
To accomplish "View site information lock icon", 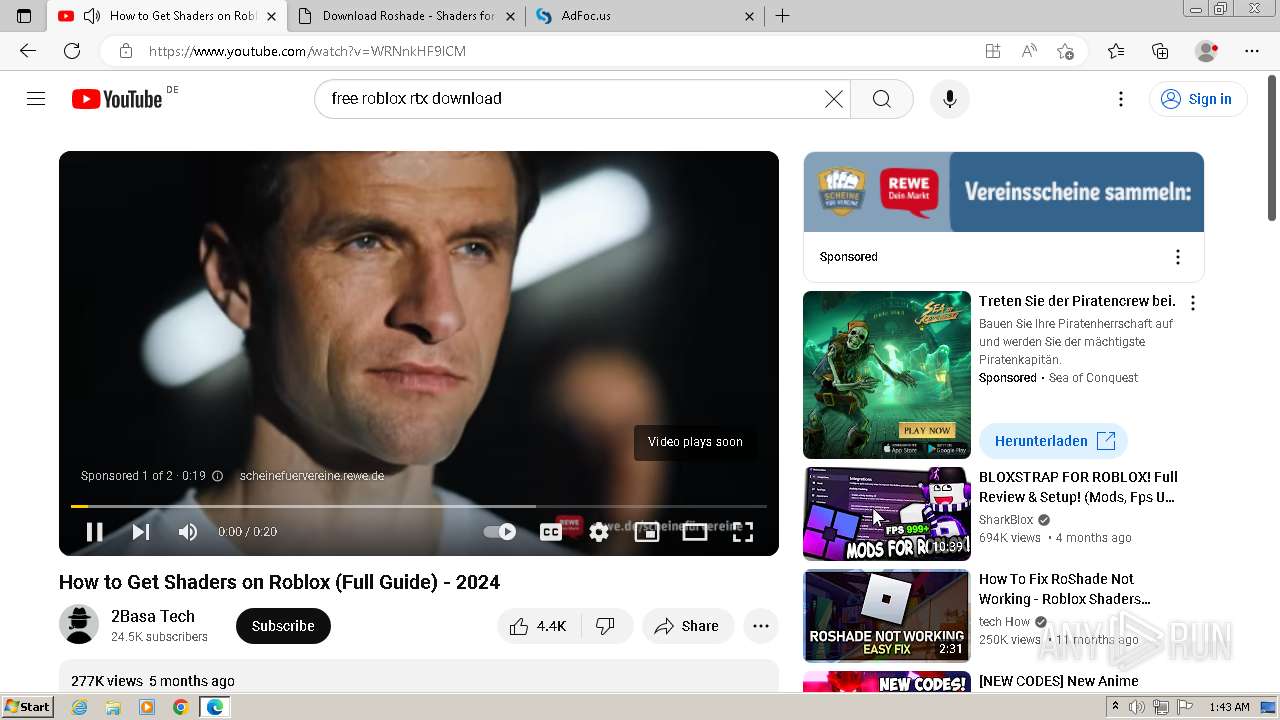I will click(x=125, y=51).
